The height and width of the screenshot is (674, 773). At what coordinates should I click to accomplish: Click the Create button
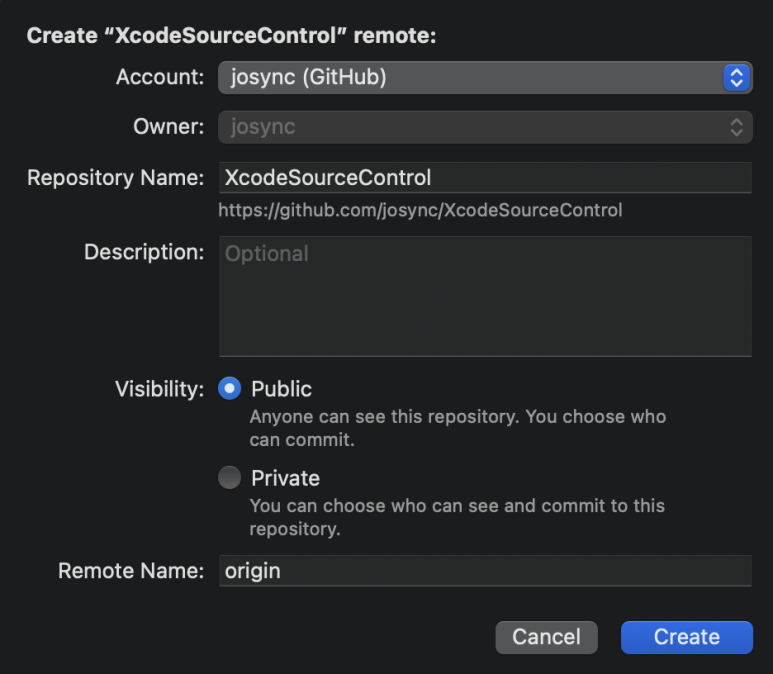coord(687,637)
